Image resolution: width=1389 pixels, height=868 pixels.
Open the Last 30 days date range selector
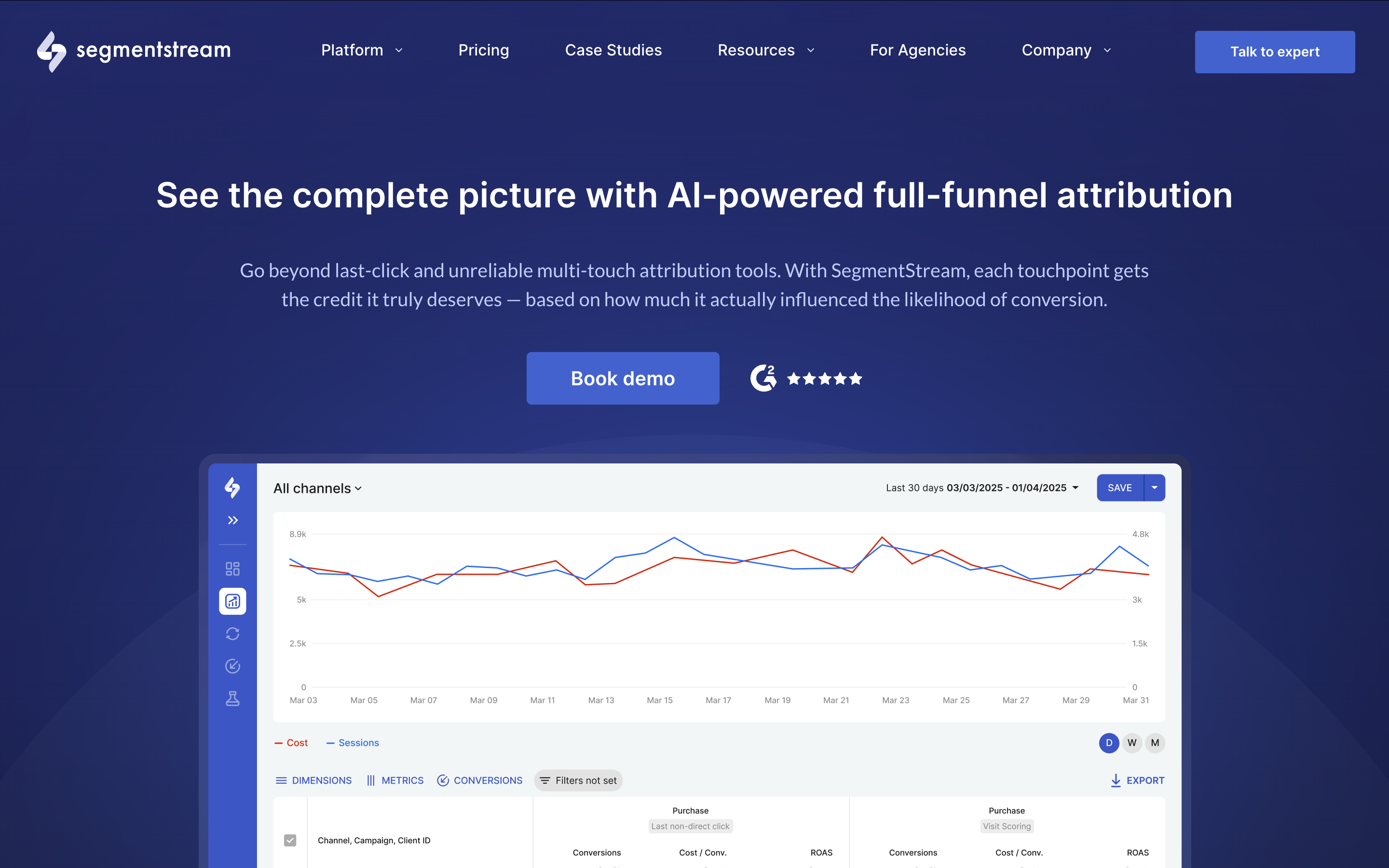(x=980, y=488)
